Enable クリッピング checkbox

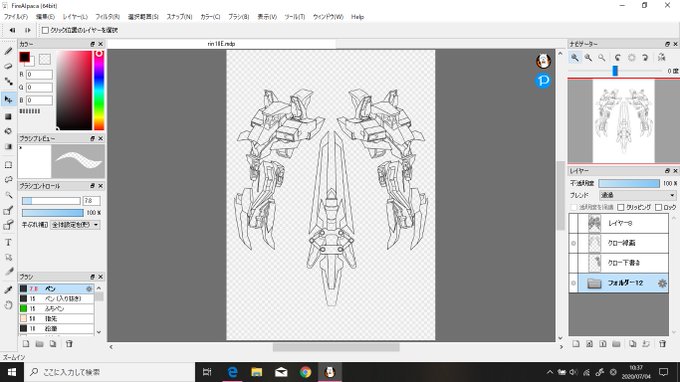[x=621, y=208]
